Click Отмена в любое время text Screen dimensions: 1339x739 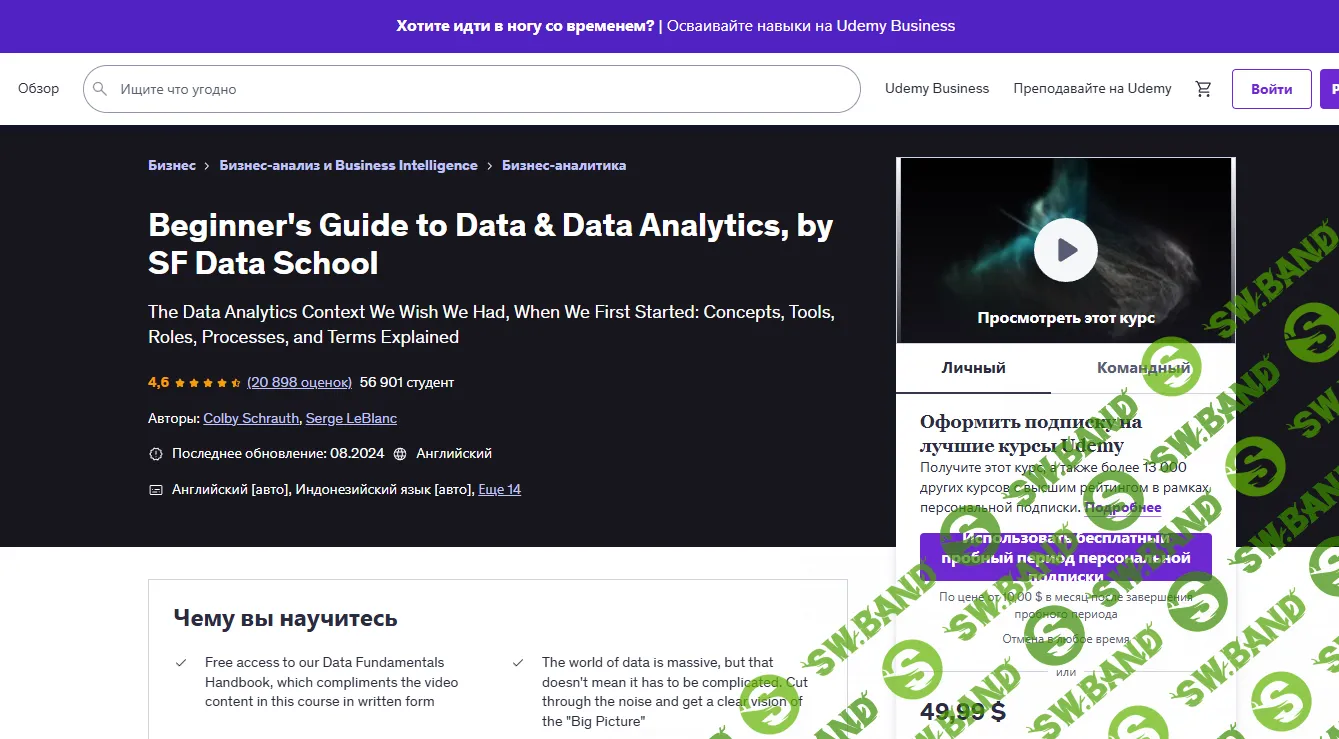click(1066, 639)
